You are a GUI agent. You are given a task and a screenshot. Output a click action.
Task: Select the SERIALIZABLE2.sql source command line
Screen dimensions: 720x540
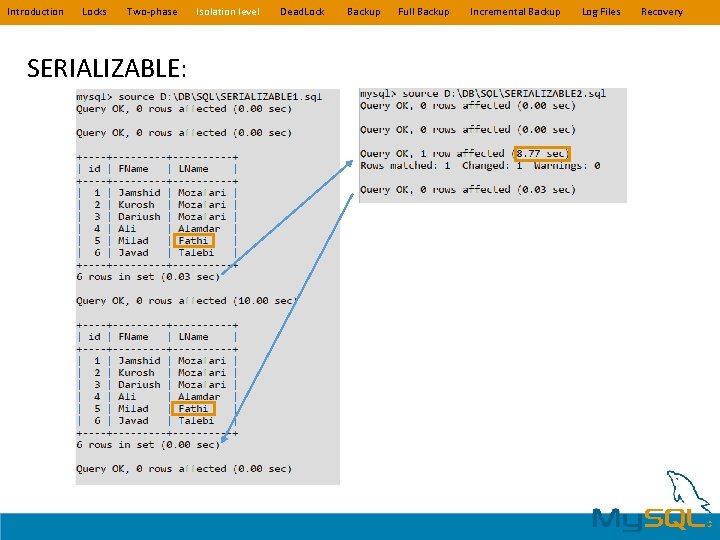click(x=483, y=94)
